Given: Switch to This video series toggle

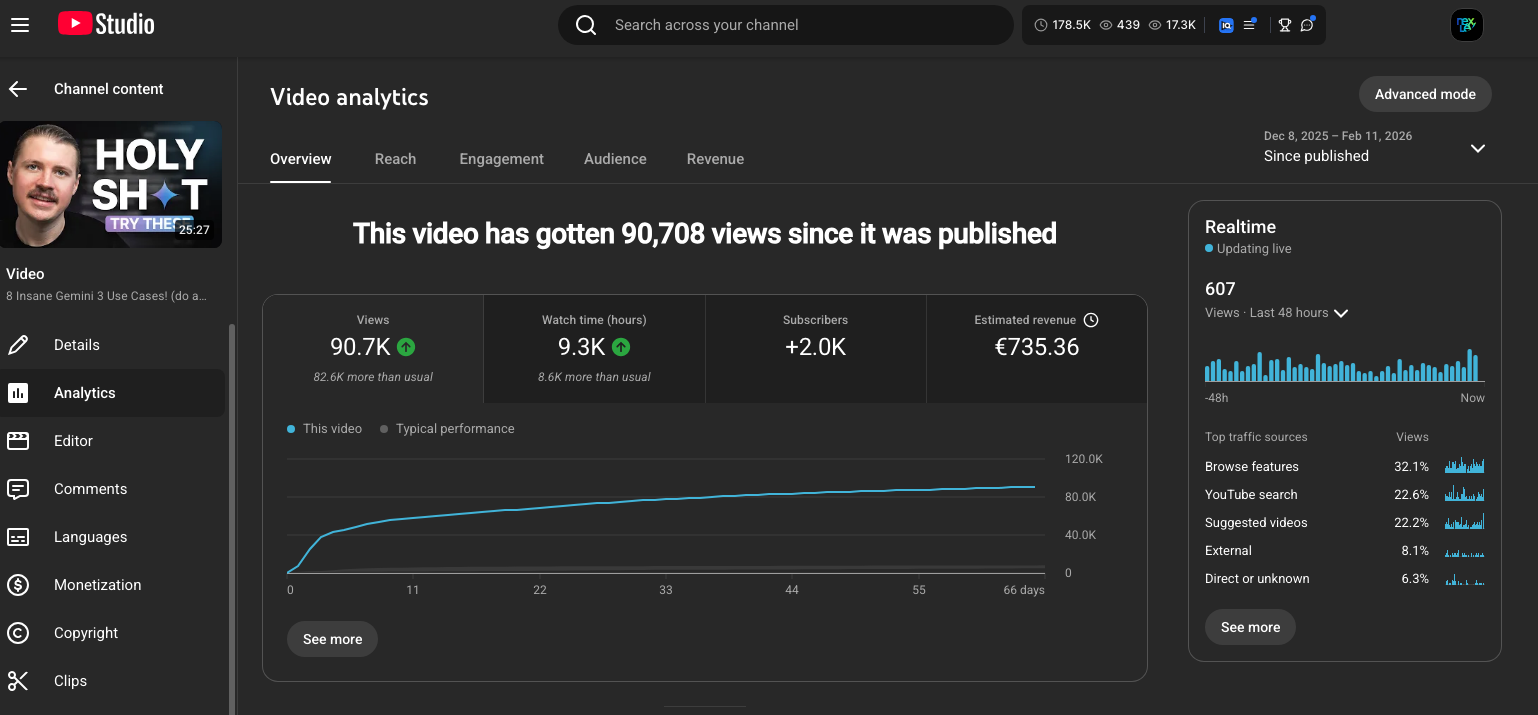Looking at the screenshot, I should 324,428.
